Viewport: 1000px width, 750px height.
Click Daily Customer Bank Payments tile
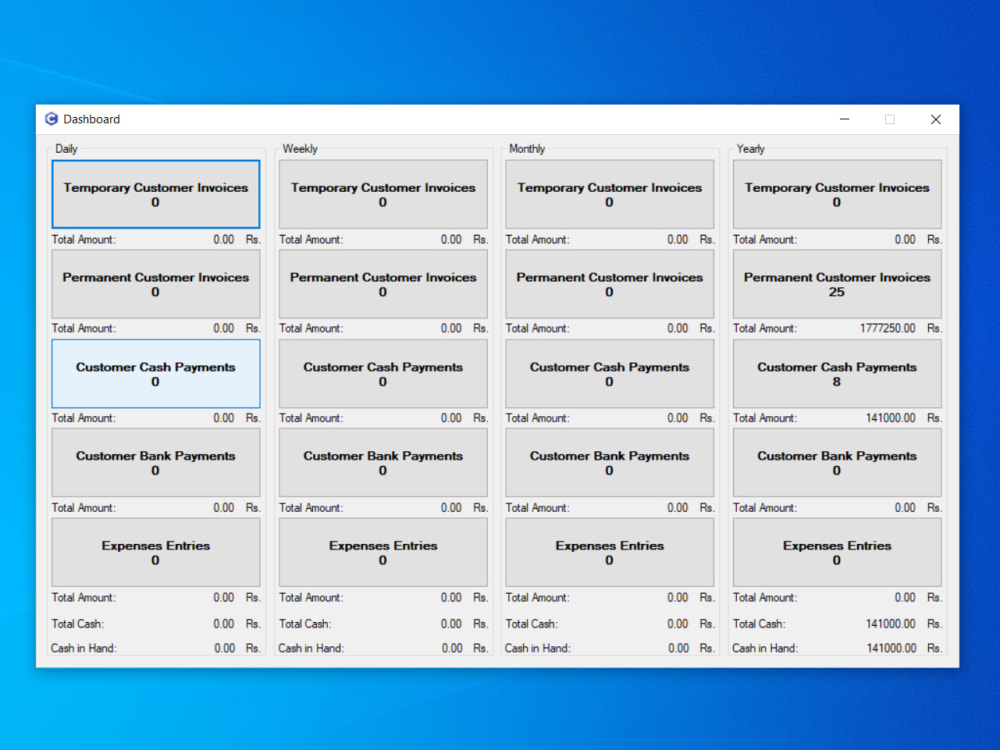click(156, 462)
